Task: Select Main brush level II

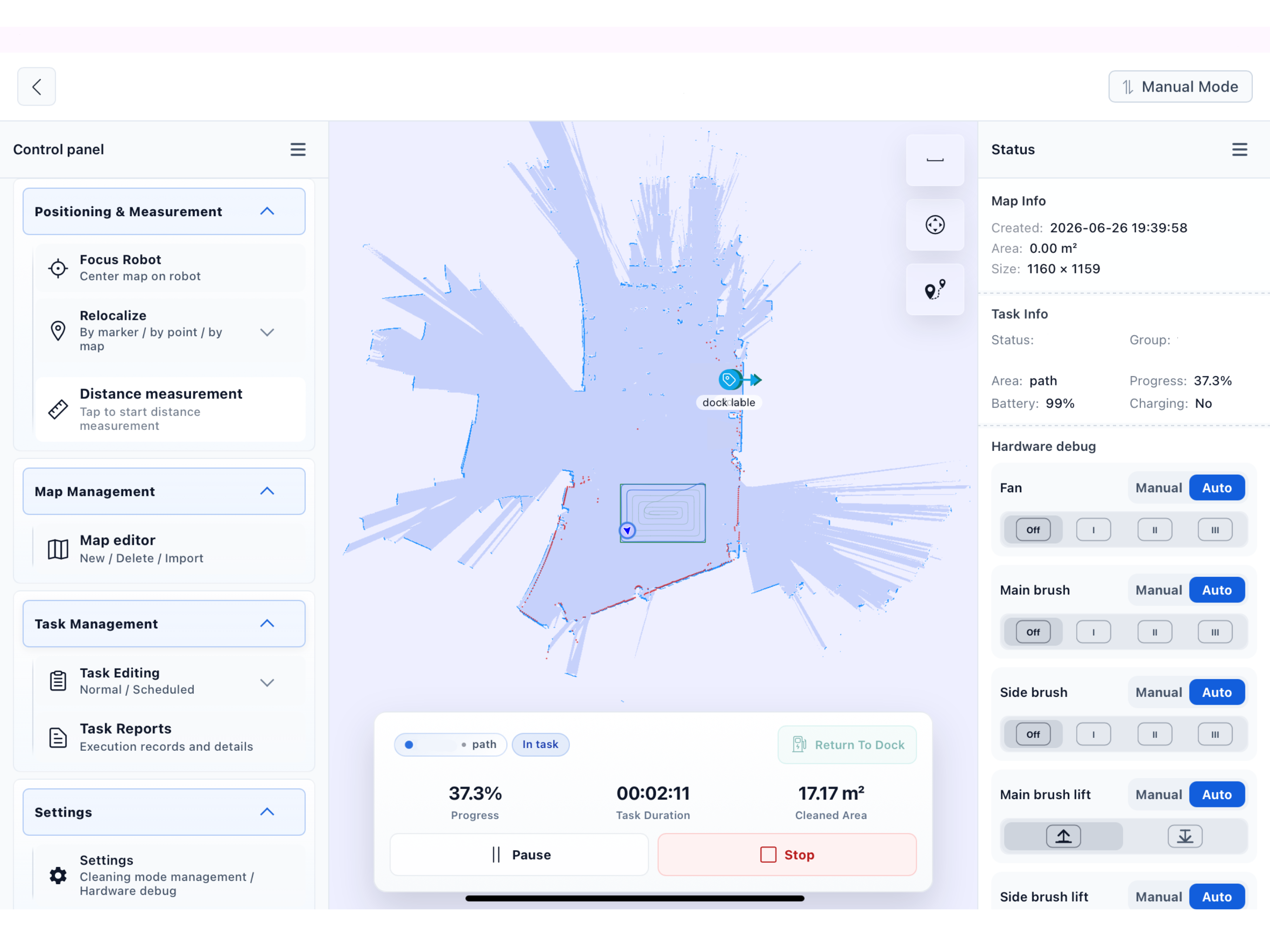Action: point(1155,632)
